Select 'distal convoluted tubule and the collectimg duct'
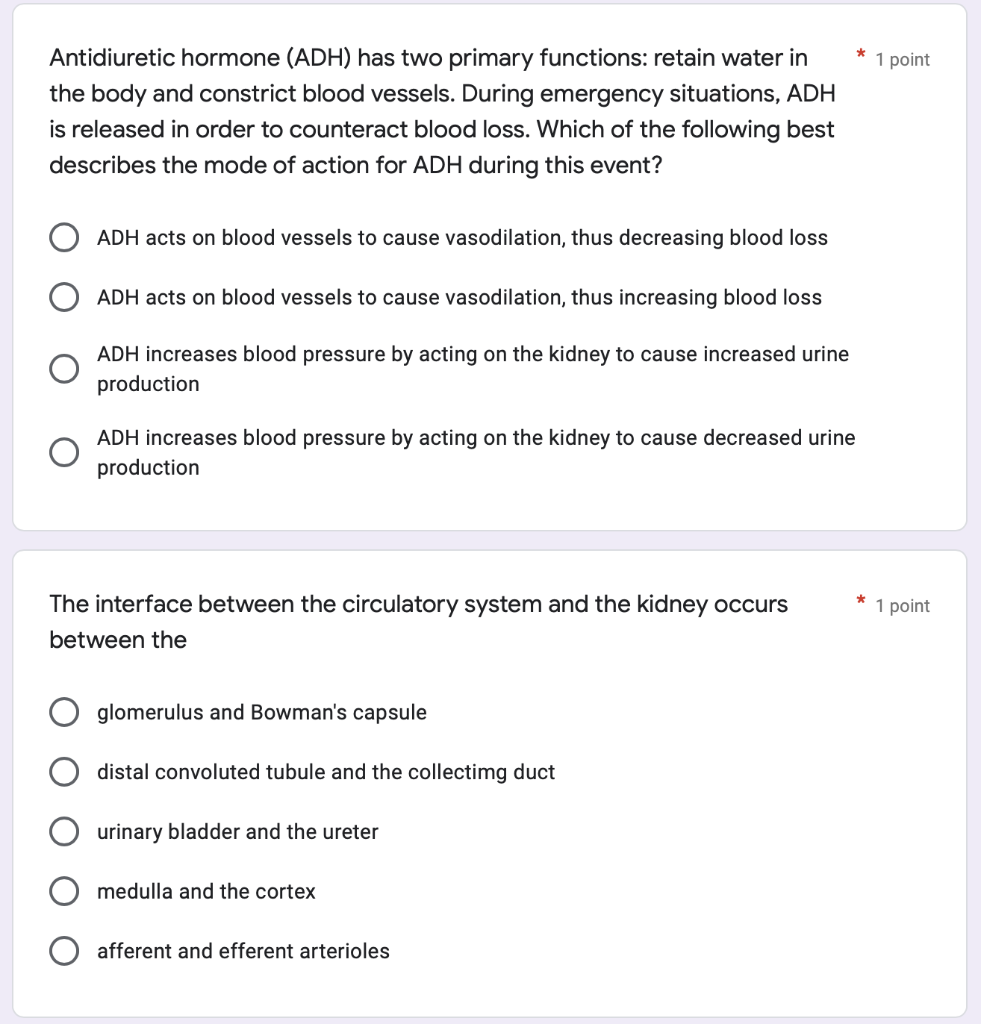Image resolution: width=981 pixels, height=1024 pixels. coord(64,771)
